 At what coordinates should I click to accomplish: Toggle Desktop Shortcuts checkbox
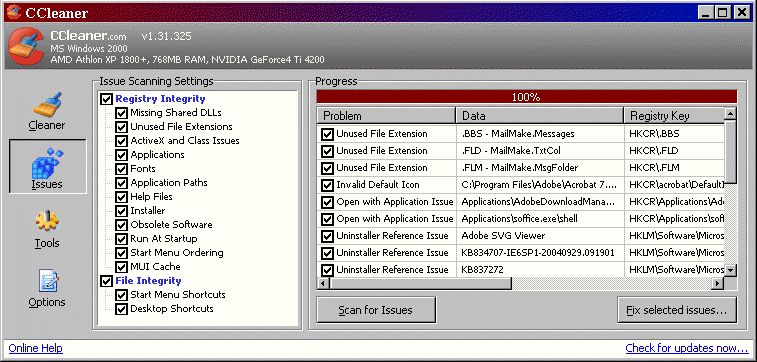click(121, 309)
